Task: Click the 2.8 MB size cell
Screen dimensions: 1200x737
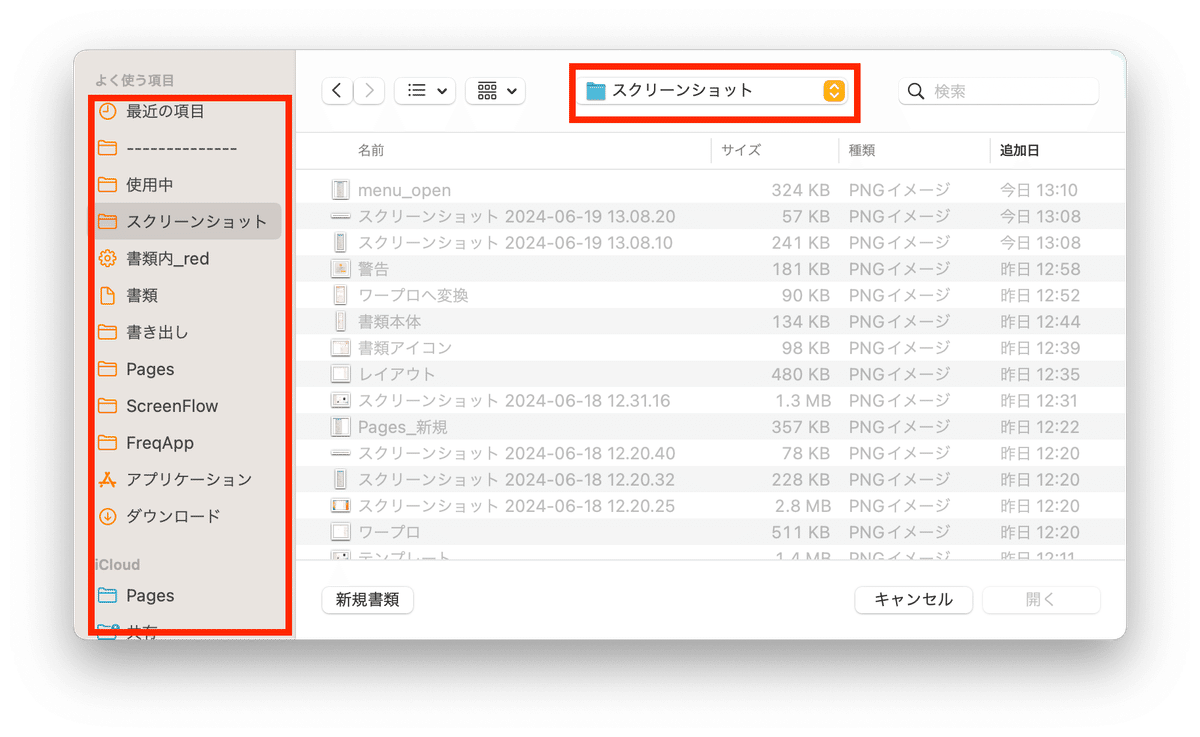Action: click(803, 506)
